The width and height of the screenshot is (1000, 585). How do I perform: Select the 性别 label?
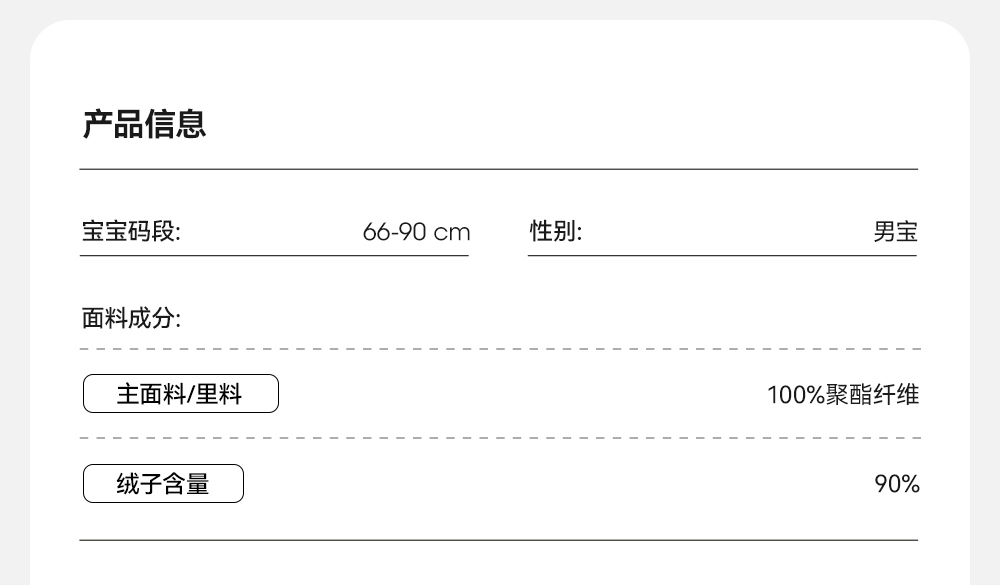click(555, 232)
